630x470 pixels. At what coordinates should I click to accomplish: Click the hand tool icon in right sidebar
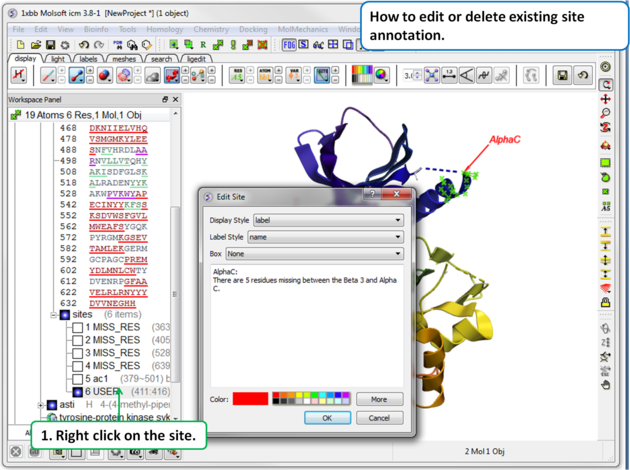point(606,384)
